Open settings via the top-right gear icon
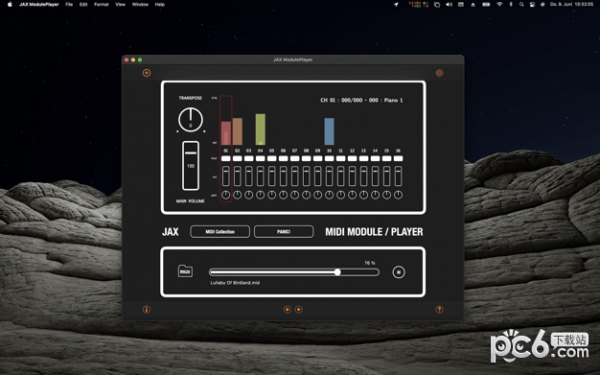The height and width of the screenshot is (375, 600). (439, 73)
